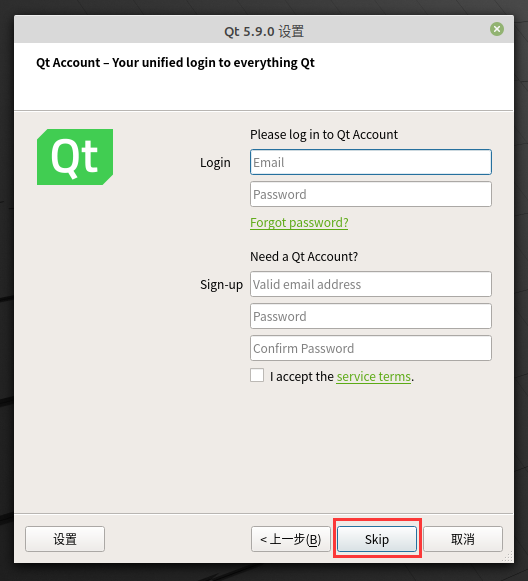Click the Login label text
This screenshot has height=581, width=528.
coord(215,163)
